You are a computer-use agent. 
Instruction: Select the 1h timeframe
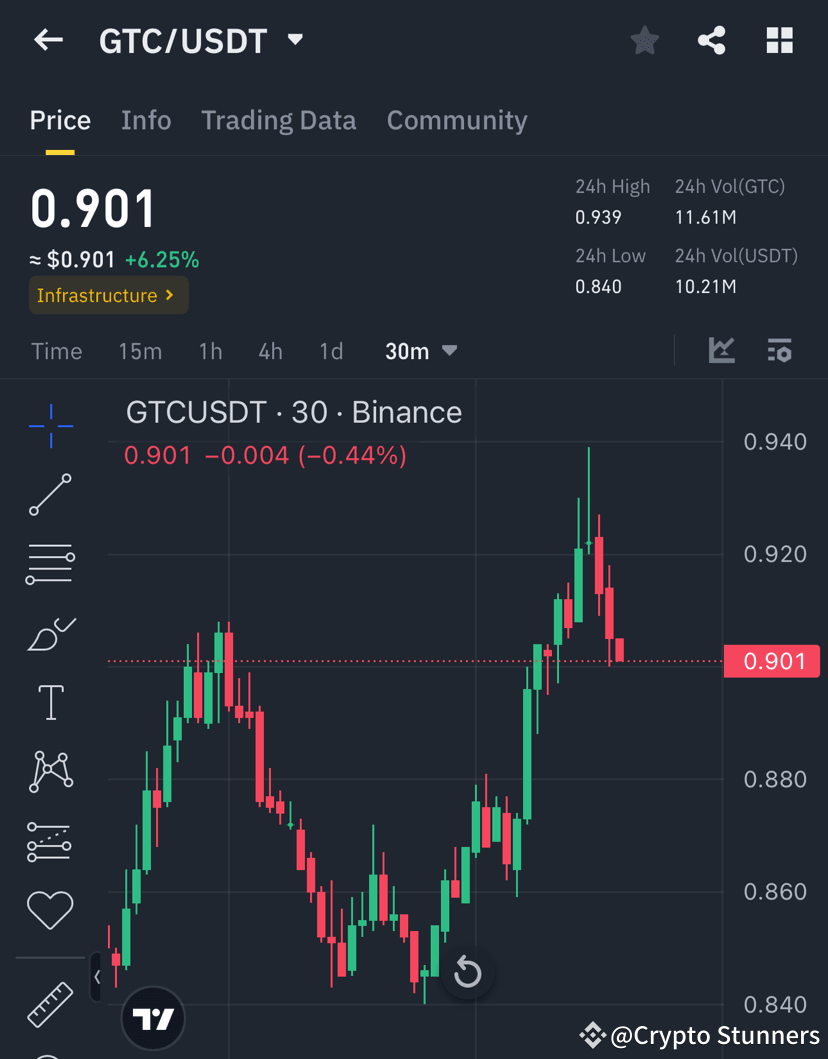click(x=210, y=351)
